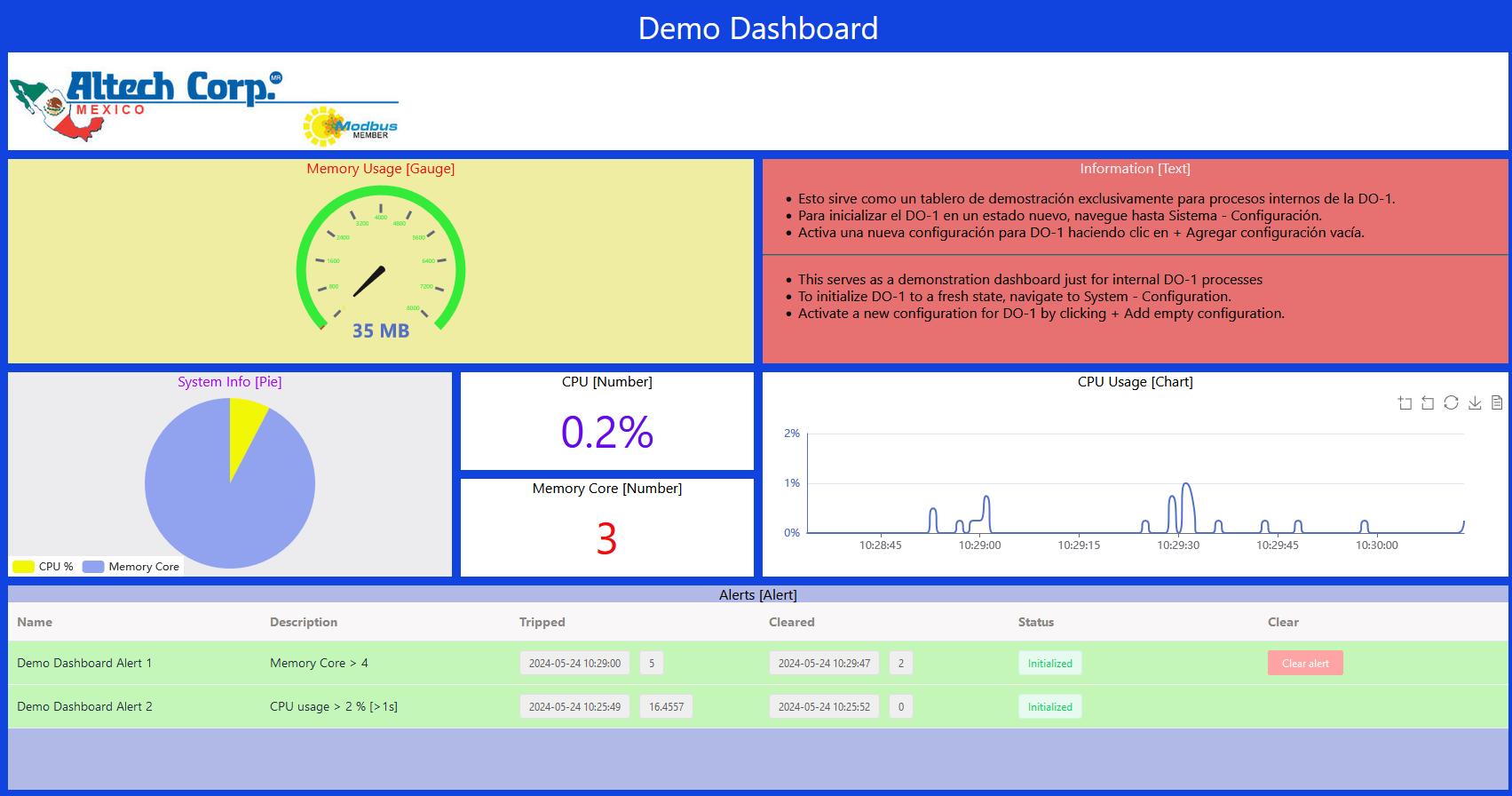Click the chart zoom area icon
1512x796 pixels.
(x=1405, y=403)
